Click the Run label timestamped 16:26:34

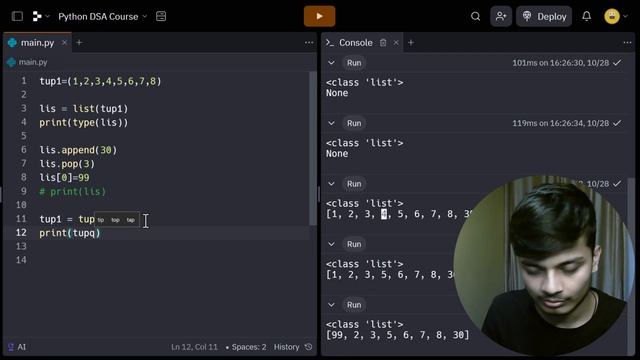point(354,123)
